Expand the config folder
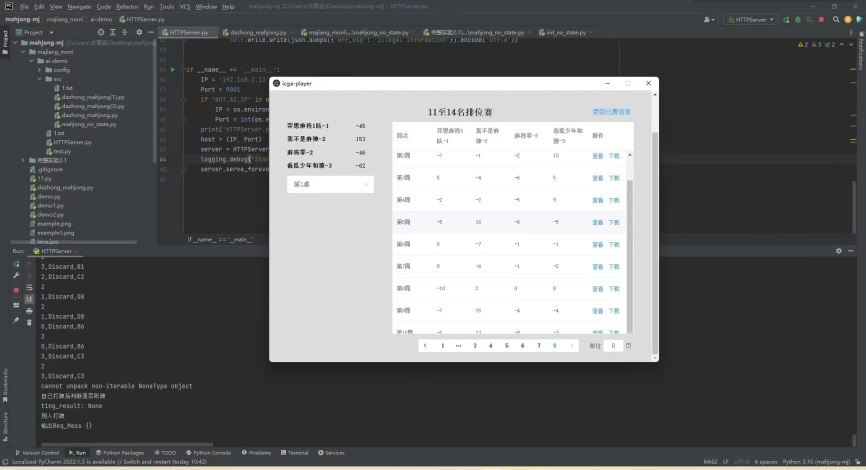Screen dimensions: 866x470 pos(40,70)
